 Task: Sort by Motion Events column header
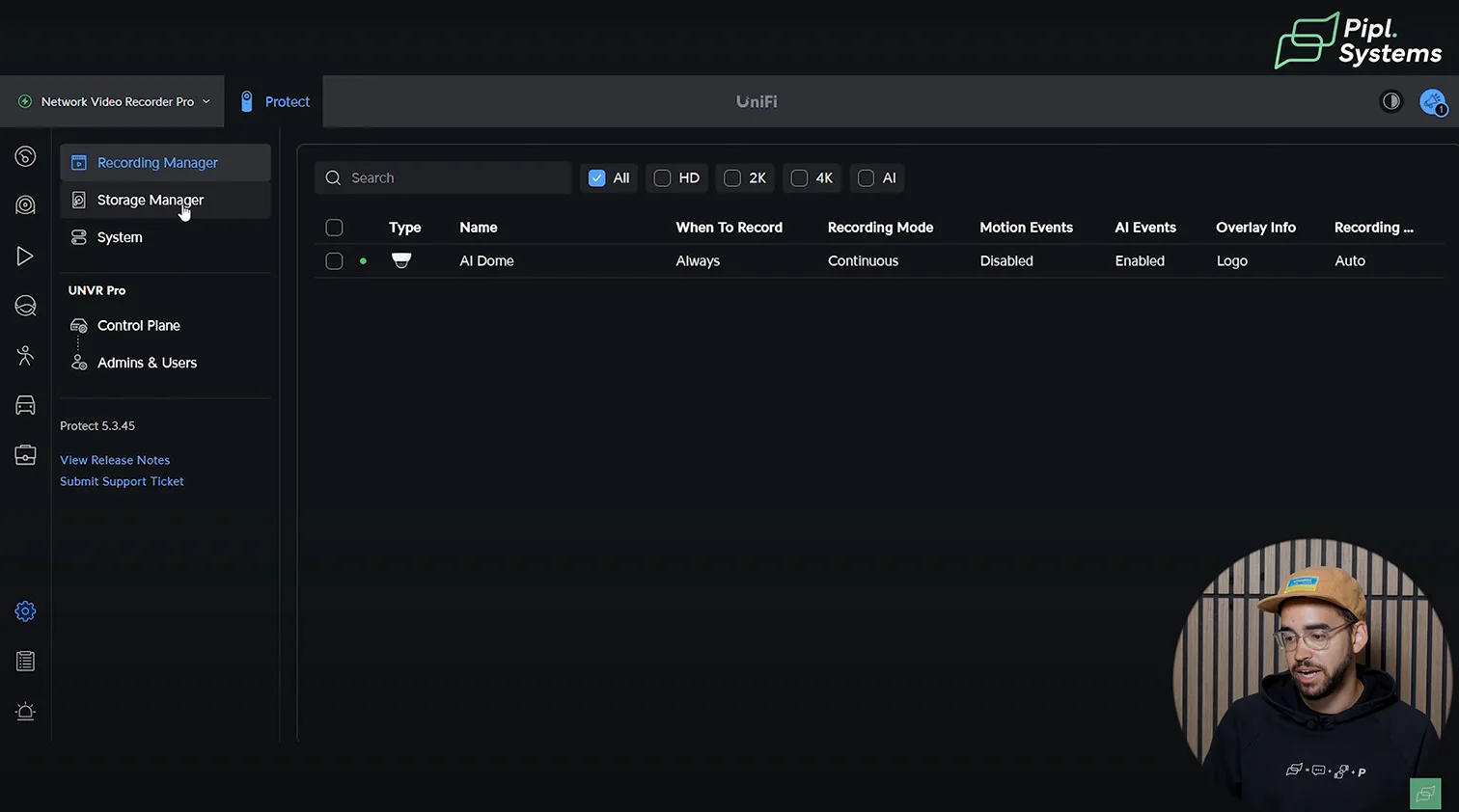coord(1026,228)
